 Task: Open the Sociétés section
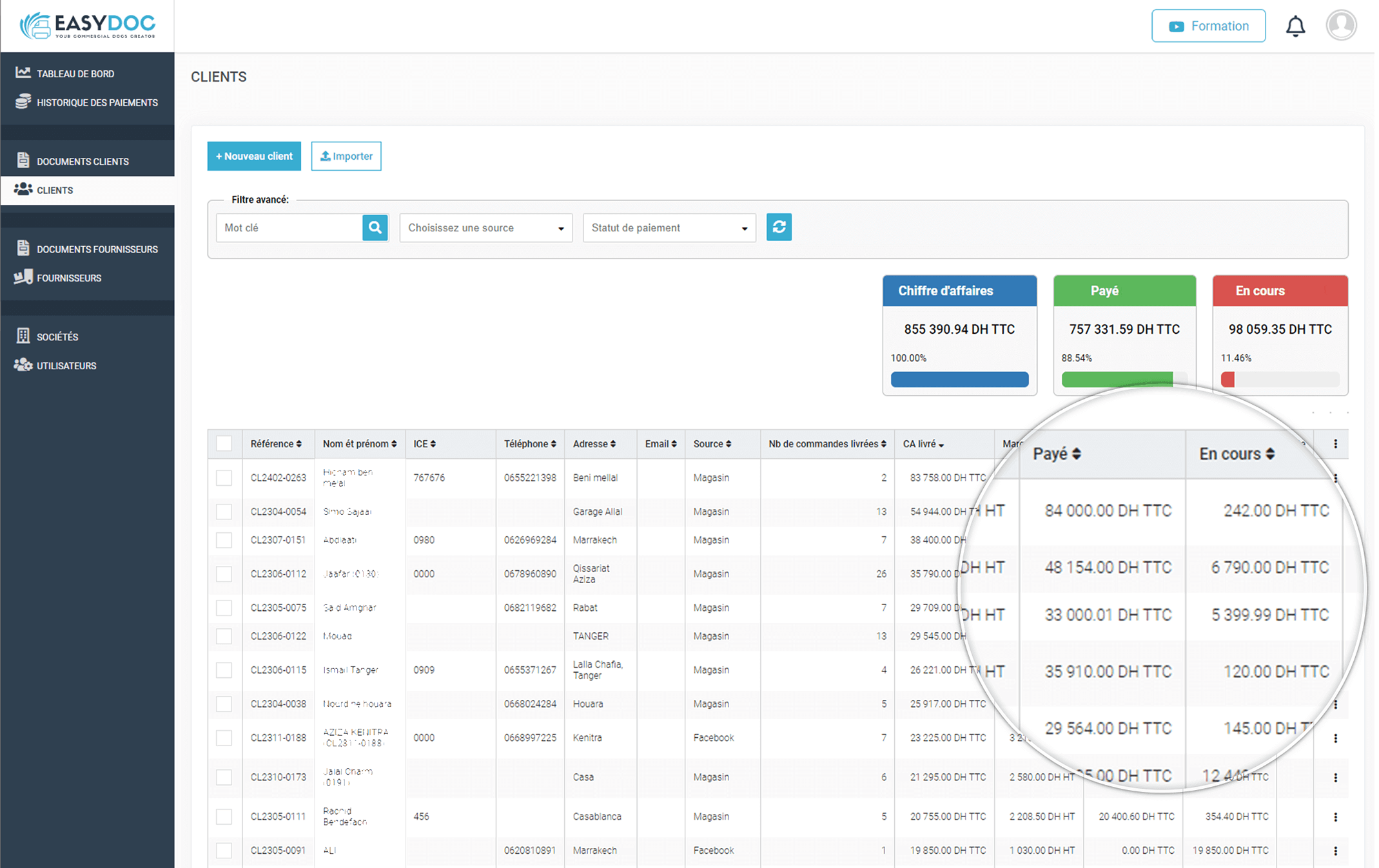[x=58, y=336]
